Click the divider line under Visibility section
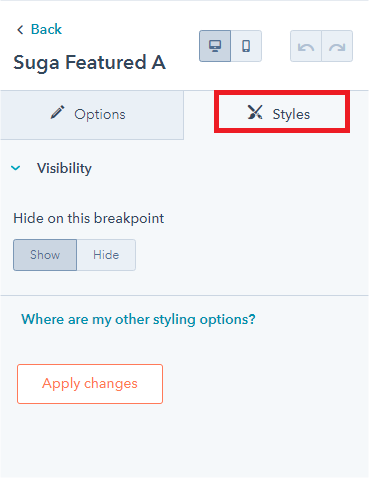Image resolution: width=369 pixels, height=478 pixels. [x=184, y=295]
